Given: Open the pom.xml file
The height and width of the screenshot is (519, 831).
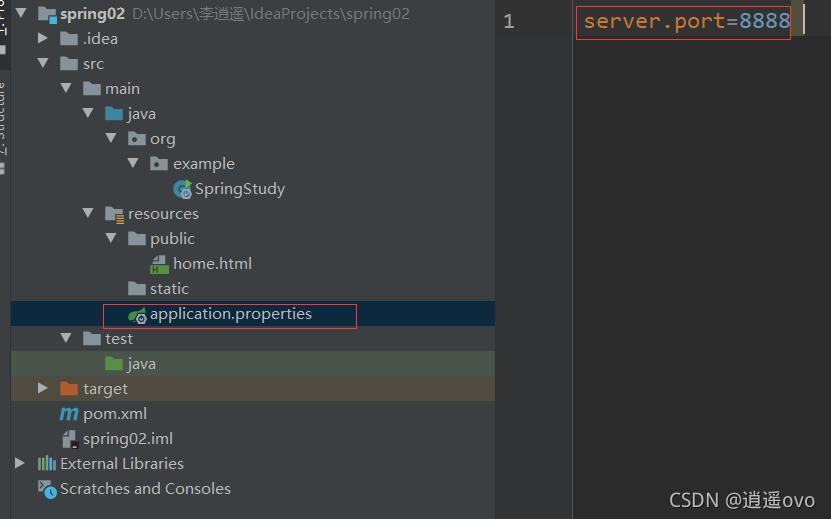Looking at the screenshot, I should click(115, 414).
